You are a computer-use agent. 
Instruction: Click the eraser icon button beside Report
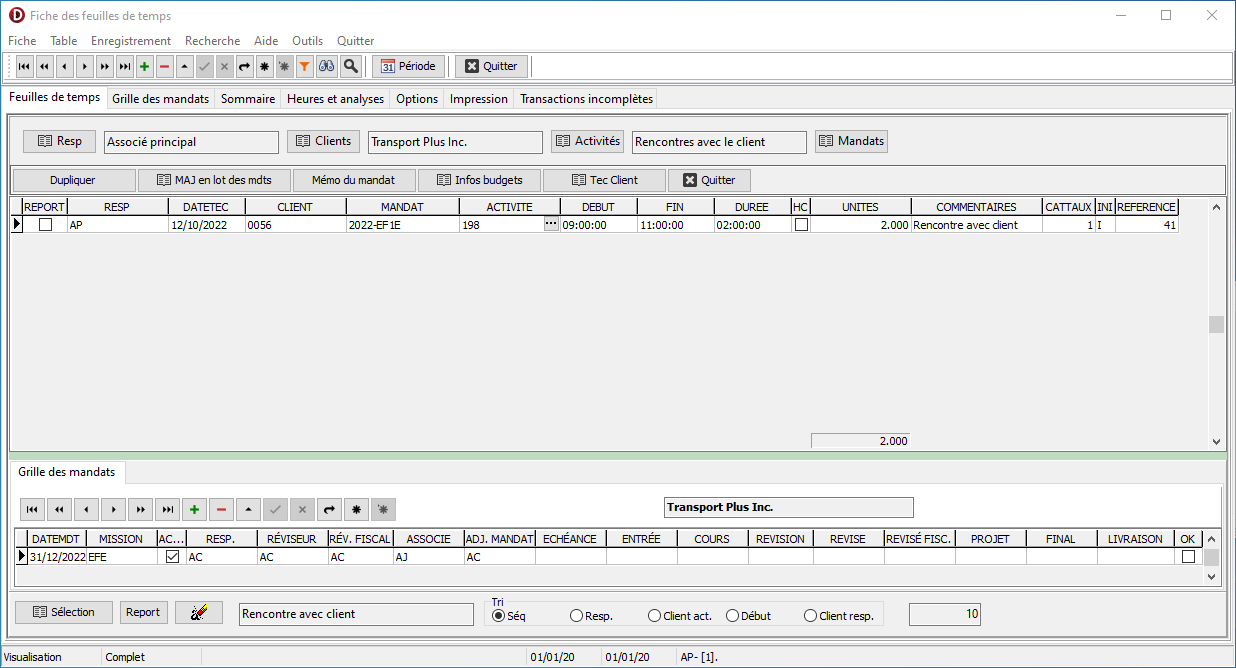click(198, 612)
